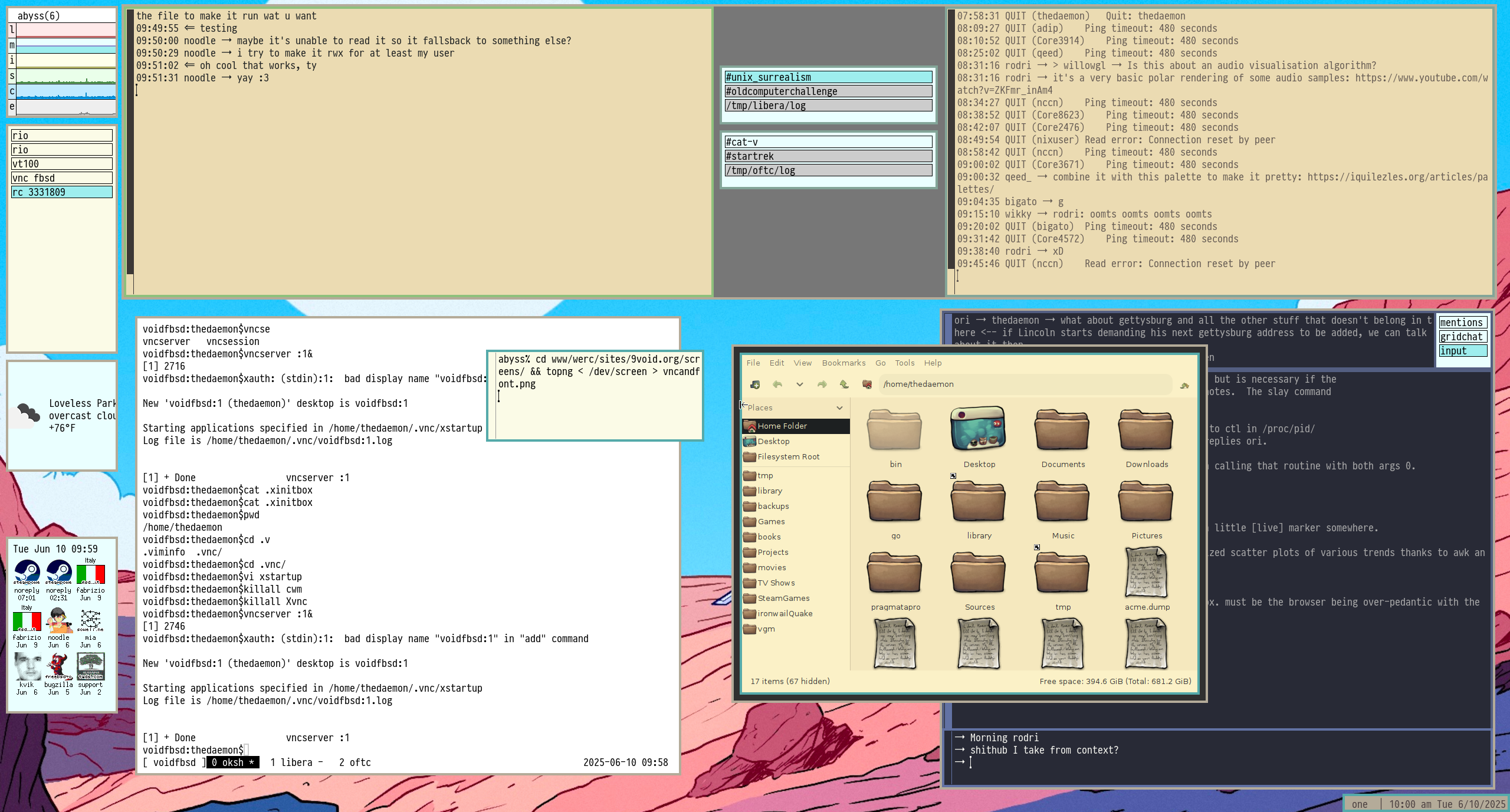Select the /tmp/libera/log entry

(828, 106)
